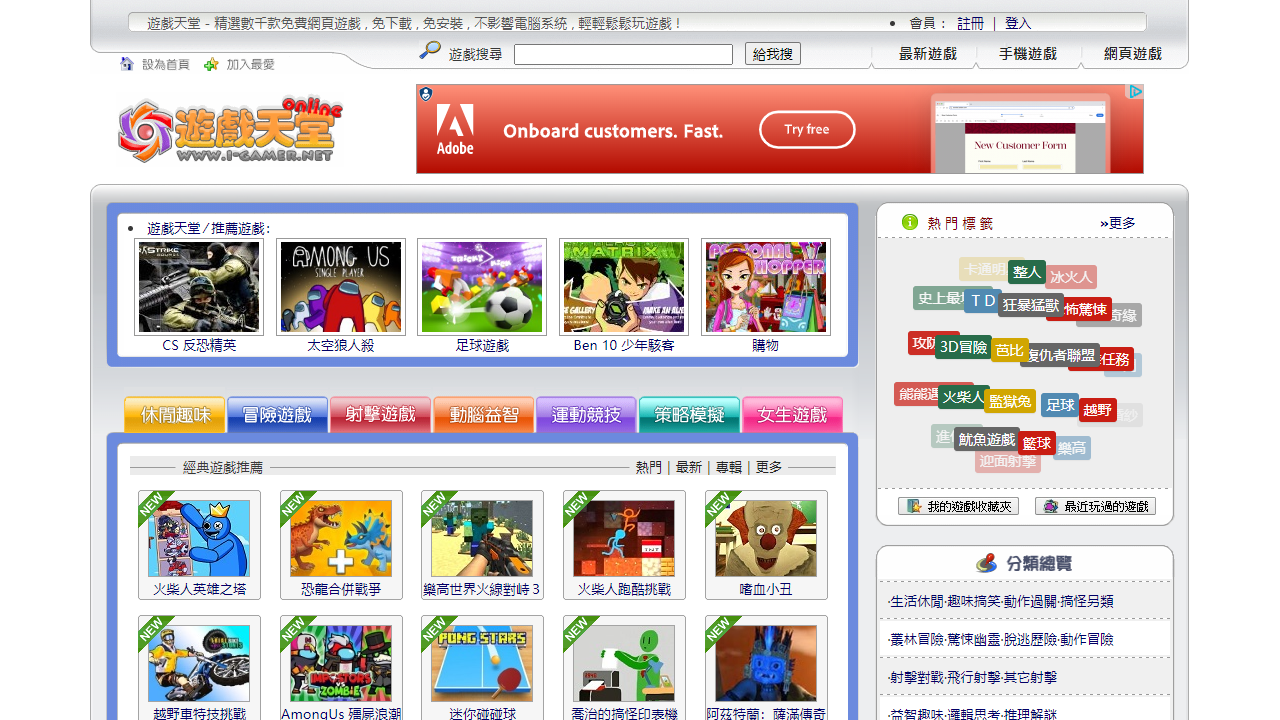
Task: Open the Among Us 太空狼人殺 game icon
Action: pyautogui.click(x=341, y=287)
